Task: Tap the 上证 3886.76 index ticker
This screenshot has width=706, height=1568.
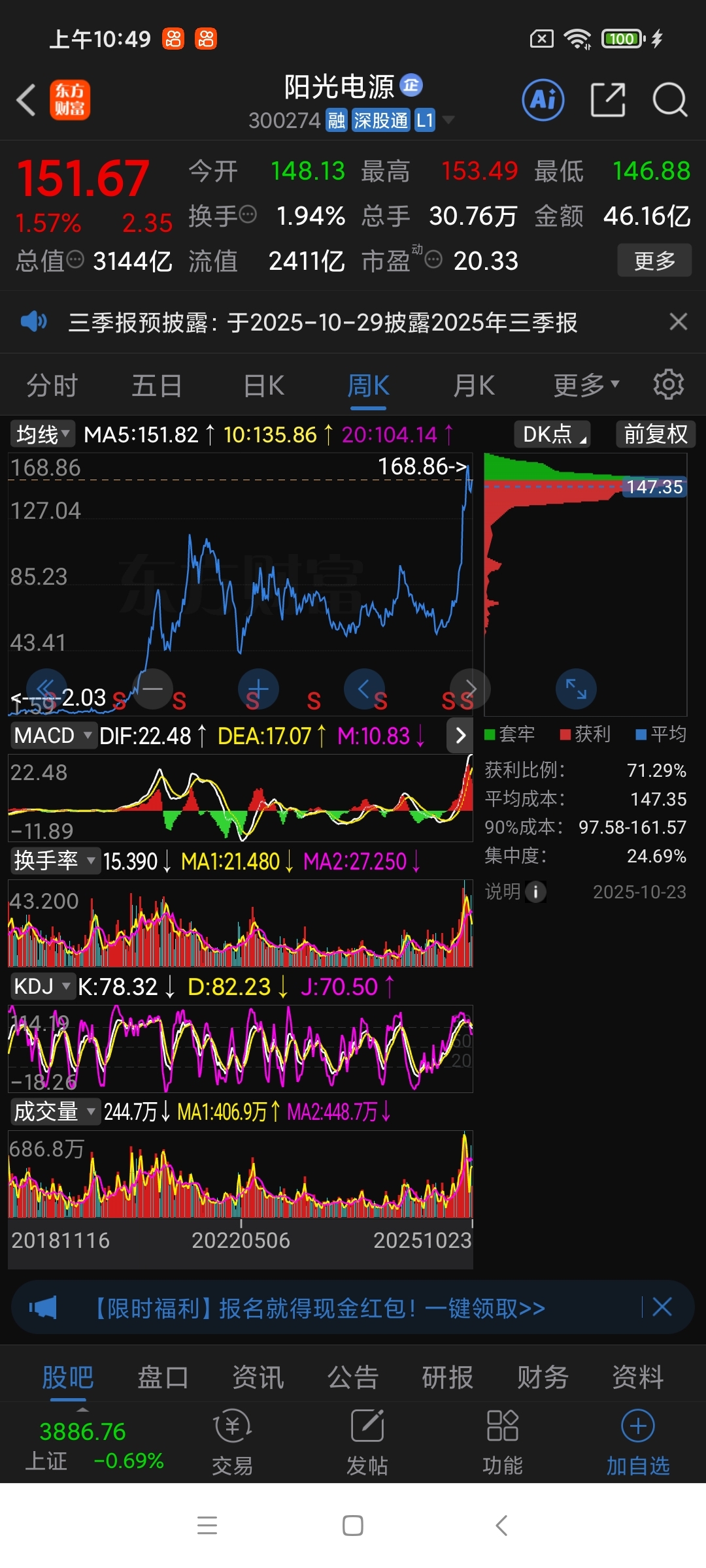Action: (93, 1445)
